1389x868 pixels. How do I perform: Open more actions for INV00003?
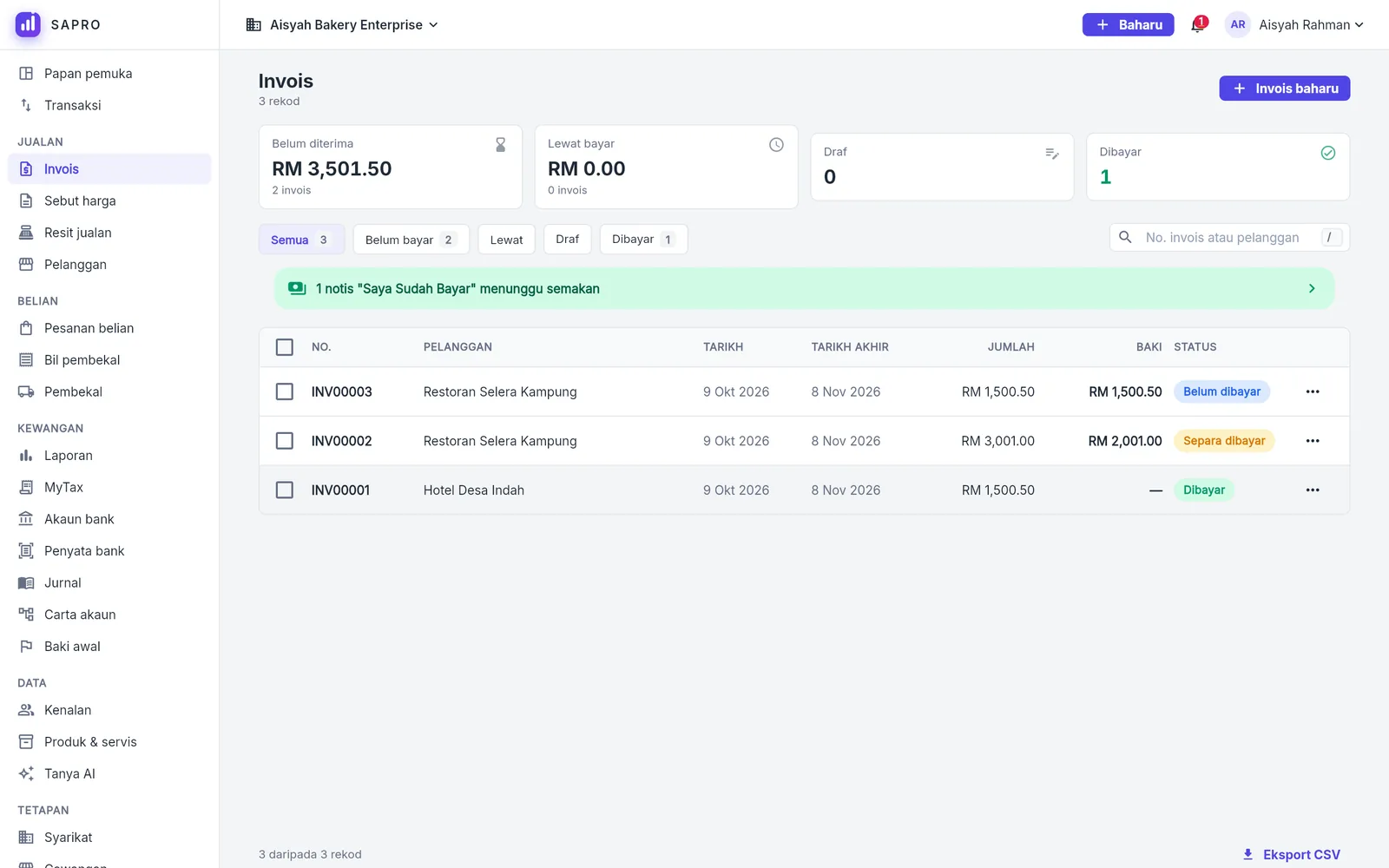pyautogui.click(x=1313, y=391)
